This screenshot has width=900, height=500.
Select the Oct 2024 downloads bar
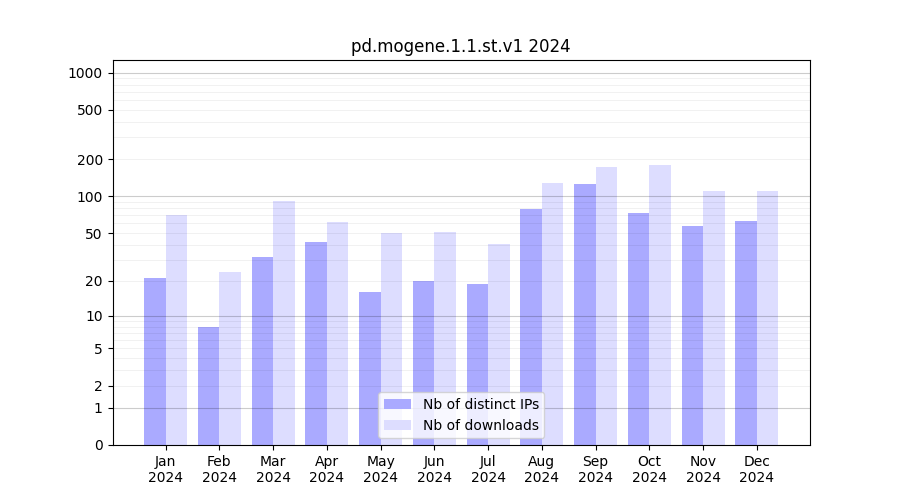(660, 305)
